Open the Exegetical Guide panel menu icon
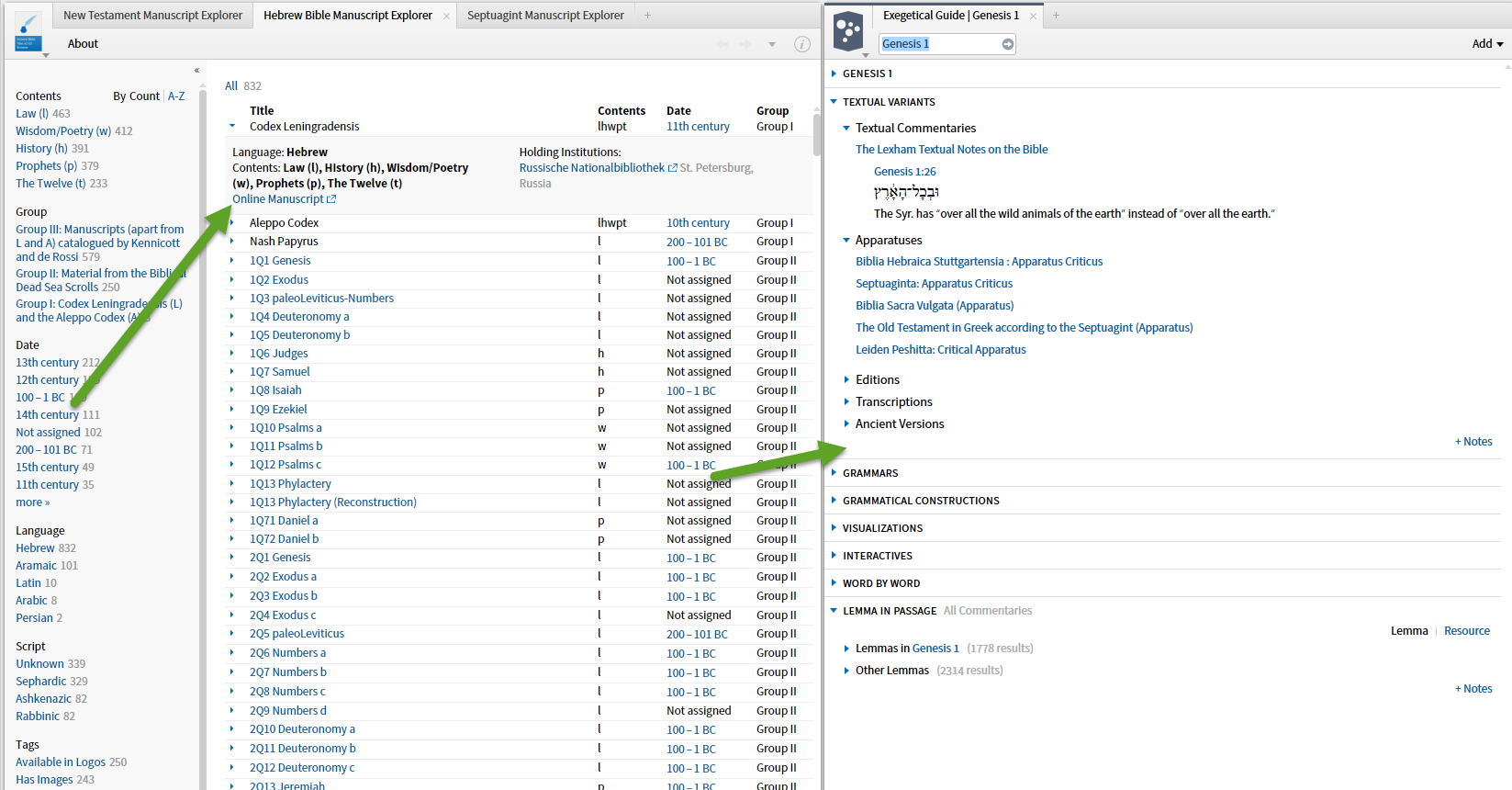This screenshot has width=1512, height=790. (x=848, y=32)
